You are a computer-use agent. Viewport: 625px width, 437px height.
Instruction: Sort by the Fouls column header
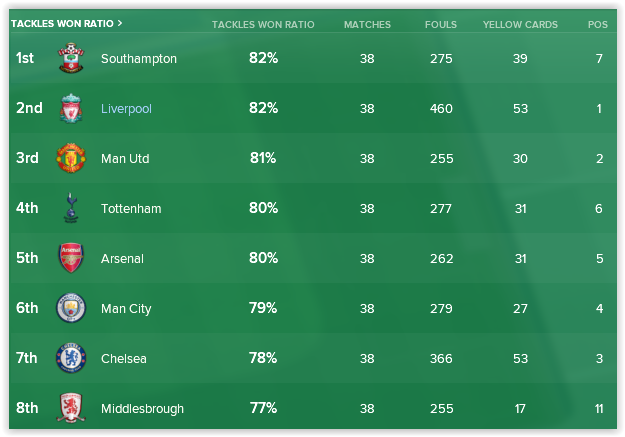441,24
